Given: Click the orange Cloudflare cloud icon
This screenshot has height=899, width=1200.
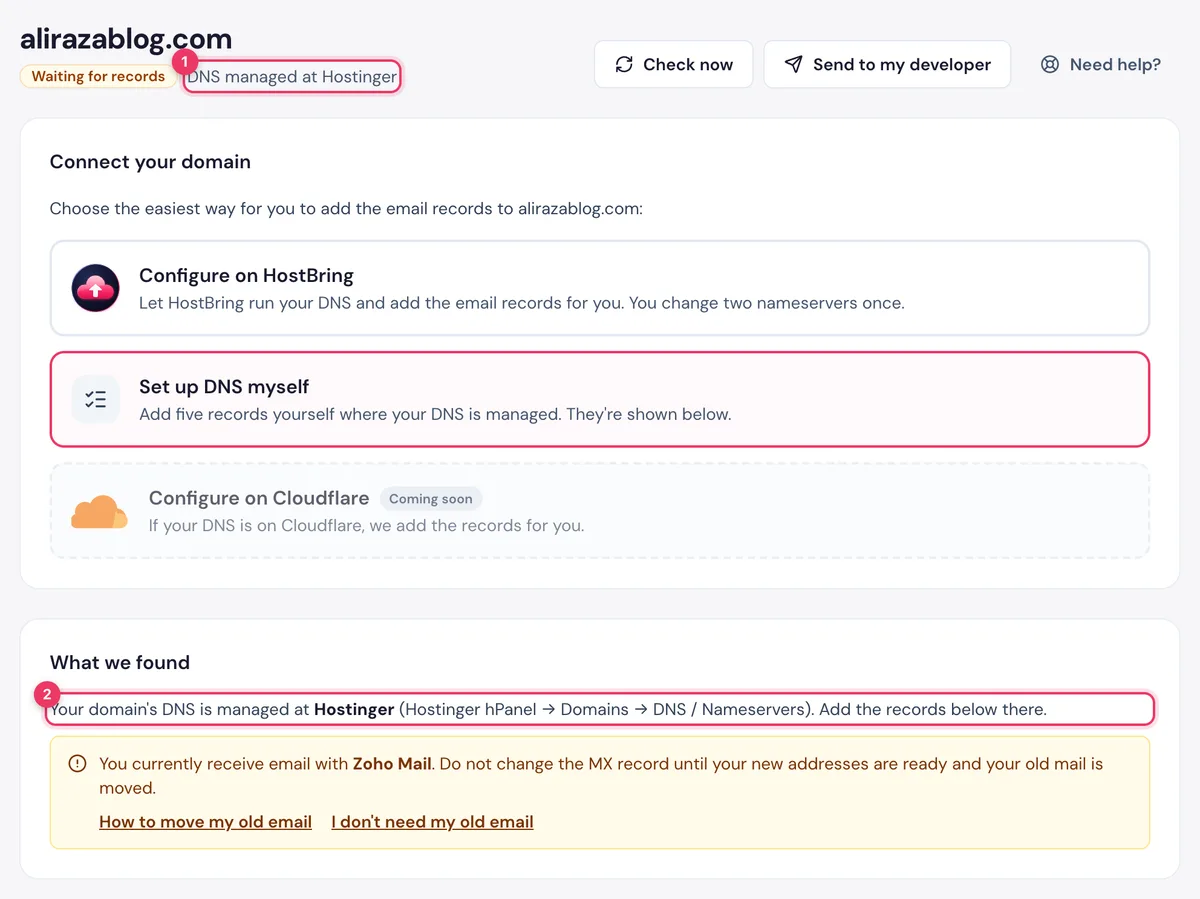Looking at the screenshot, I should (x=99, y=511).
